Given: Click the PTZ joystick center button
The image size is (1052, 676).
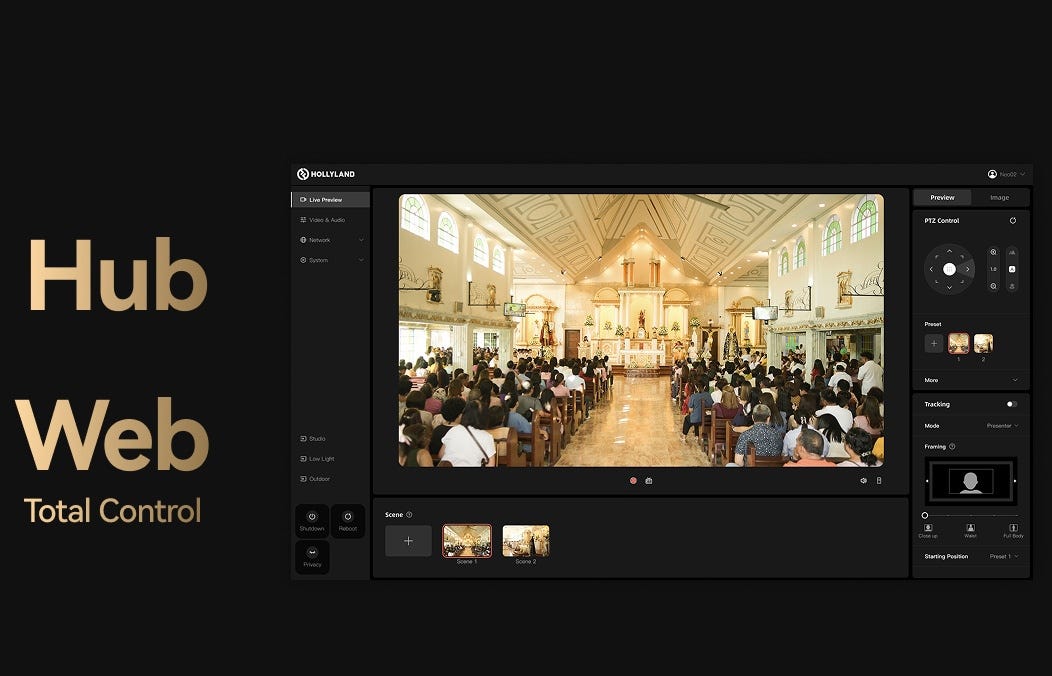Looking at the screenshot, I should 949,269.
